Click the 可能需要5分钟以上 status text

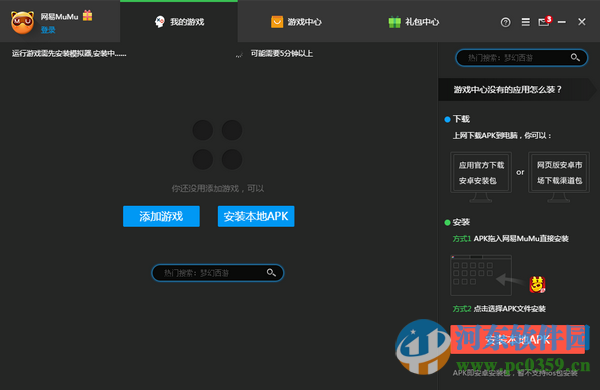[282, 54]
